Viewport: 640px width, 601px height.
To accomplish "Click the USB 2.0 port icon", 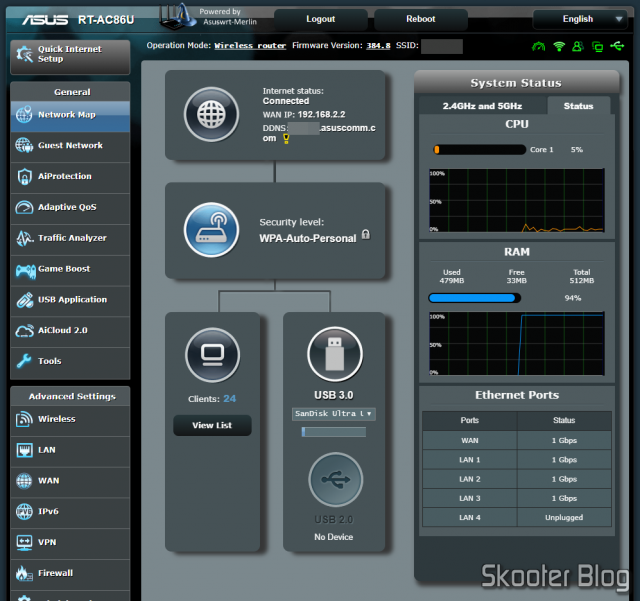I will coord(336,479).
